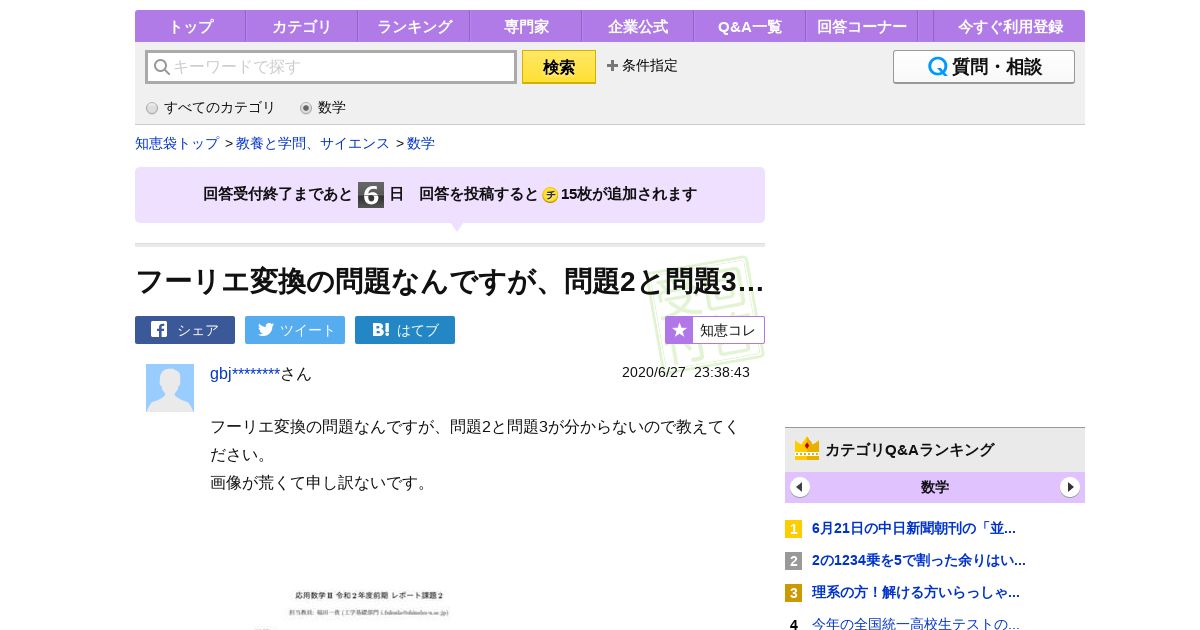Click the yellow 検索 button

[x=559, y=67]
